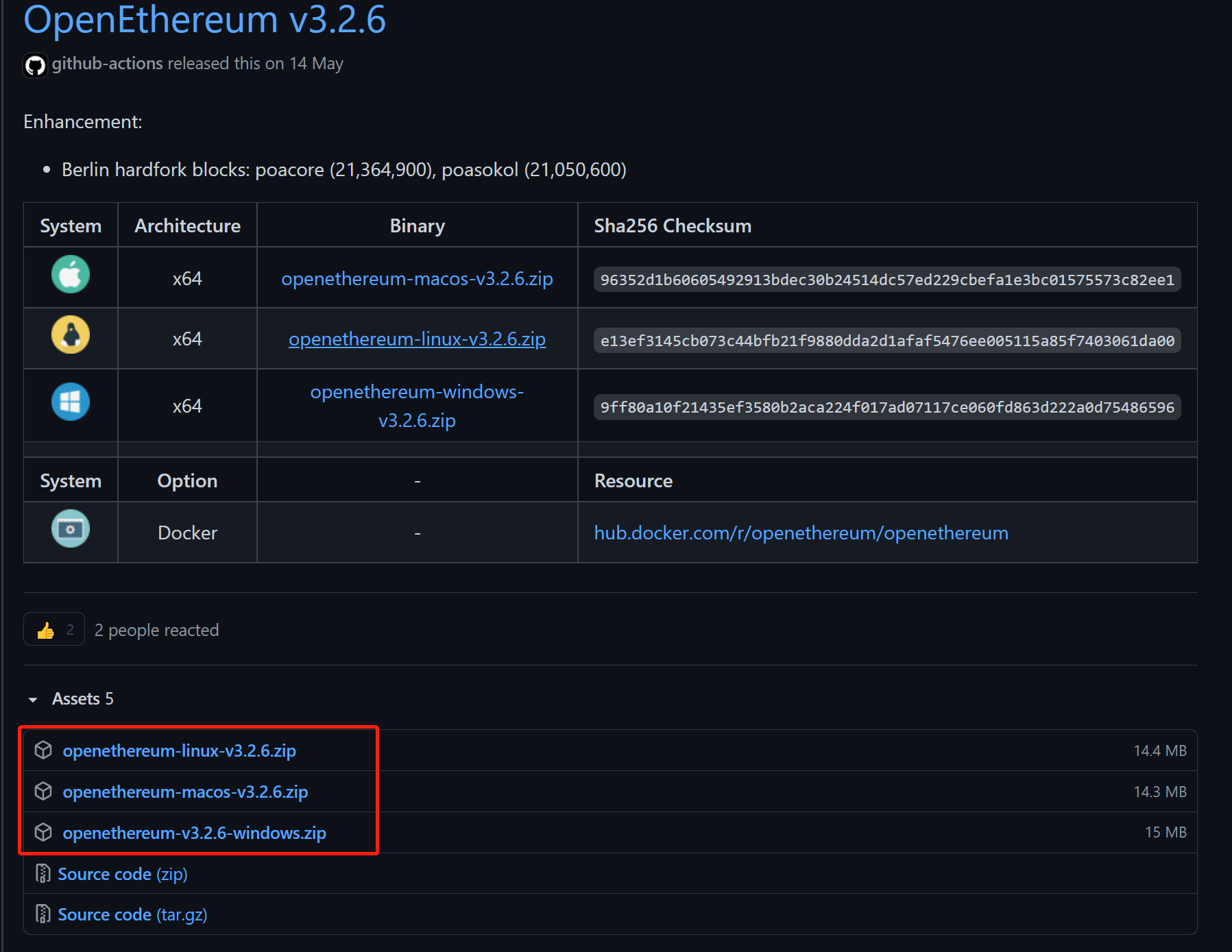Select the Linux sha256 checksum starting e13ef314

pyautogui.click(x=887, y=341)
